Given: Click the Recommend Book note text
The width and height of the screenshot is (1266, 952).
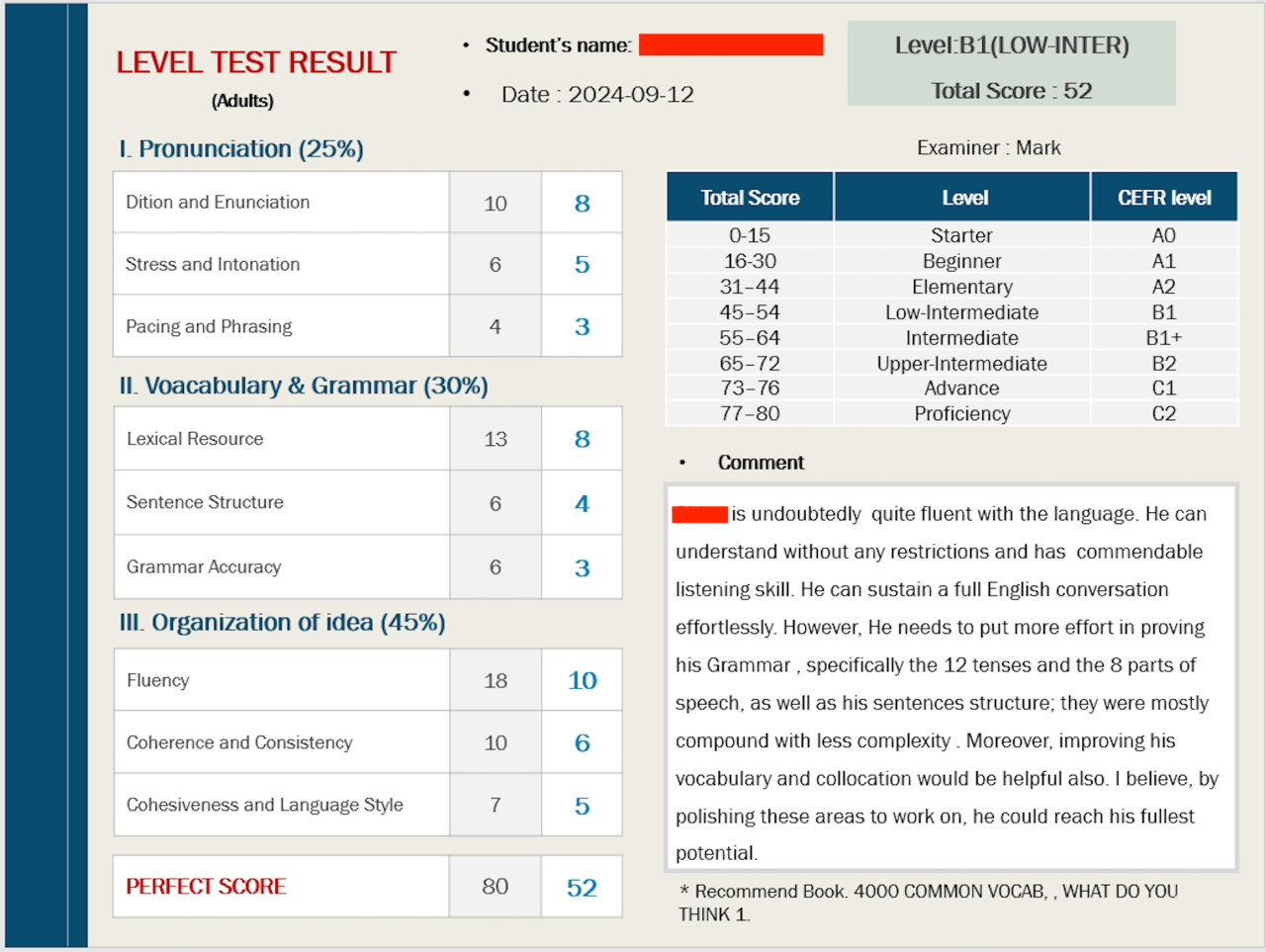Looking at the screenshot, I should (928, 903).
